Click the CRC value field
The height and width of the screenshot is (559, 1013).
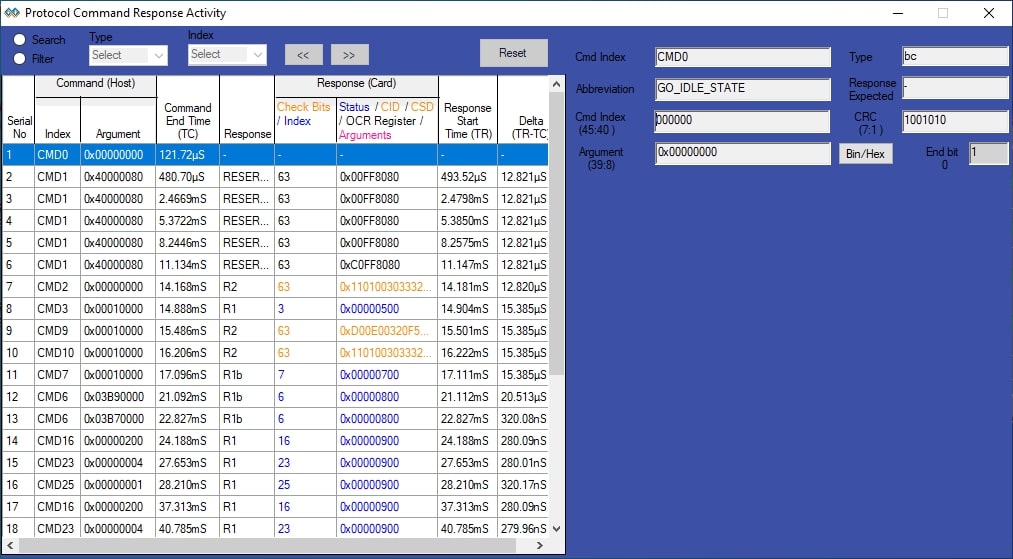point(954,121)
